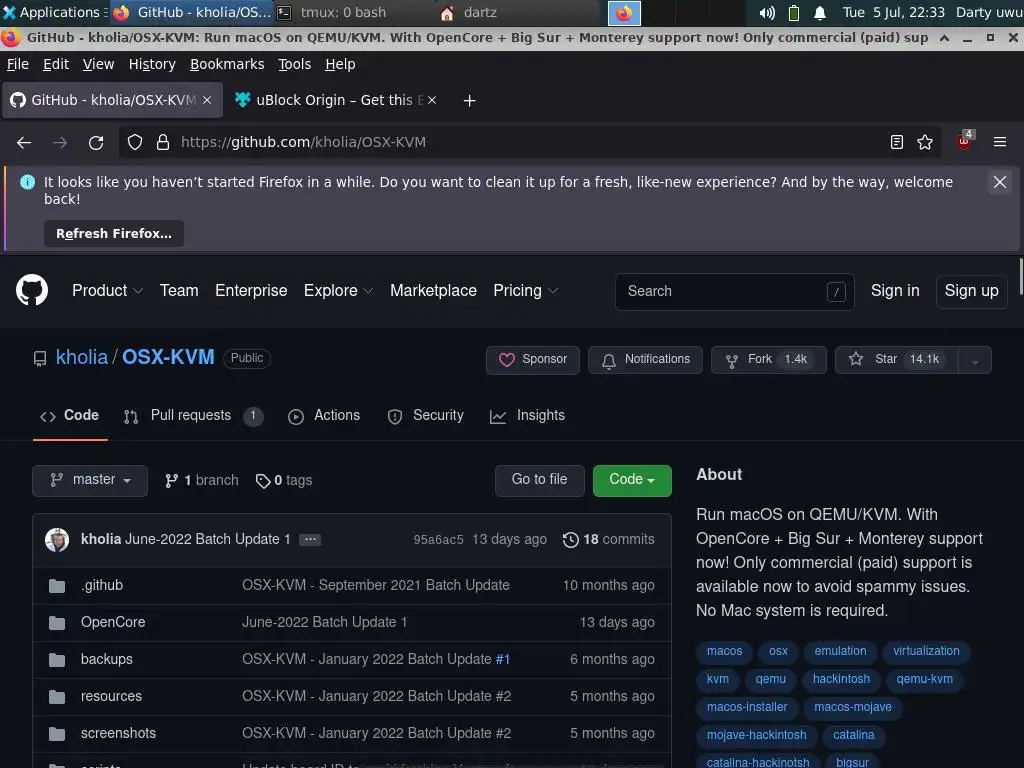1024x768 pixels.
Task: Click the URL address bar
Action: pos(529,142)
